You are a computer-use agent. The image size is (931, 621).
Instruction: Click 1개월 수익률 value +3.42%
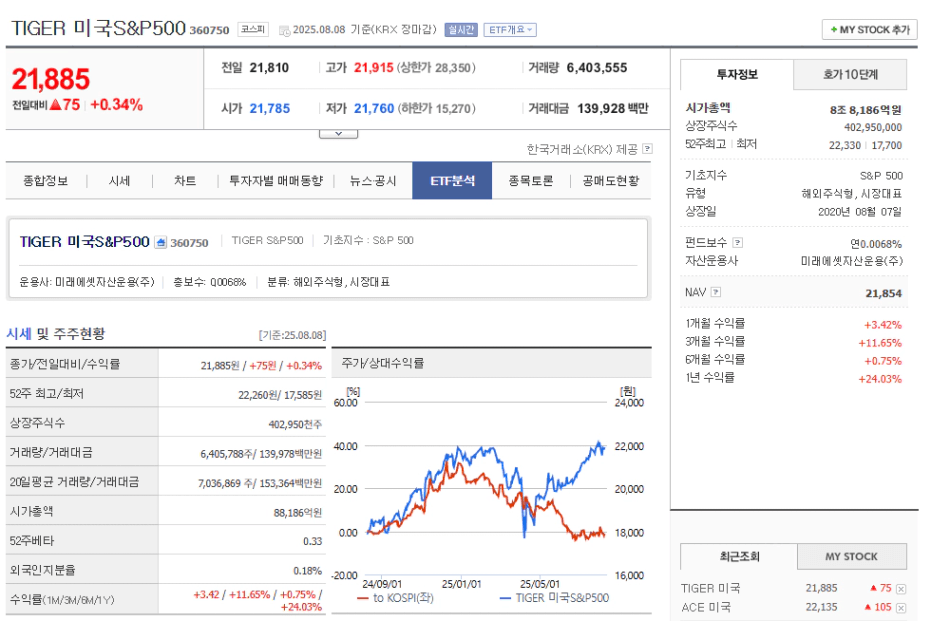(x=882, y=325)
